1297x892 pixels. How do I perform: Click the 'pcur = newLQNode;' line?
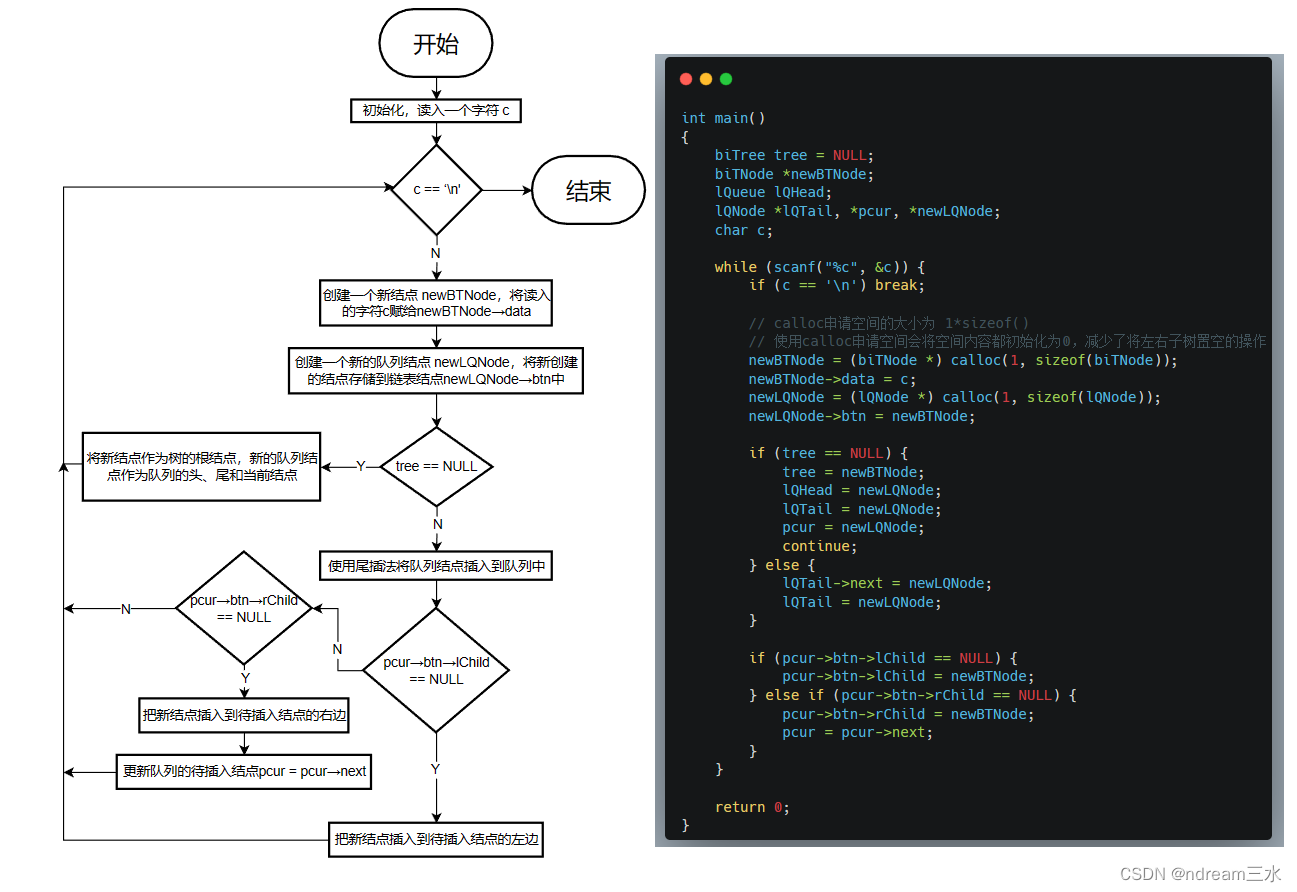click(x=853, y=527)
